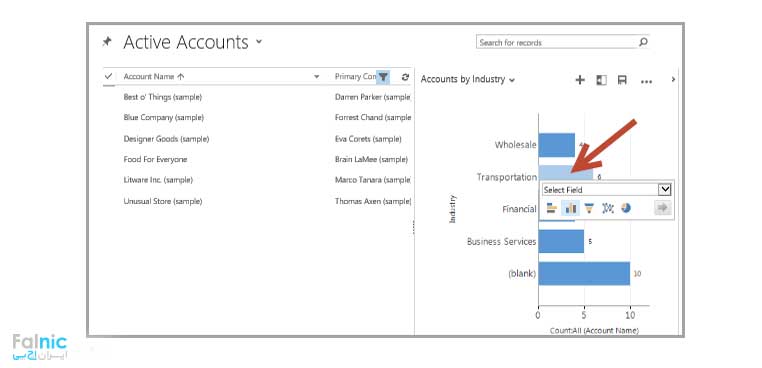
Task: Open contact Thomas Axen (sample)
Action: [x=373, y=201]
